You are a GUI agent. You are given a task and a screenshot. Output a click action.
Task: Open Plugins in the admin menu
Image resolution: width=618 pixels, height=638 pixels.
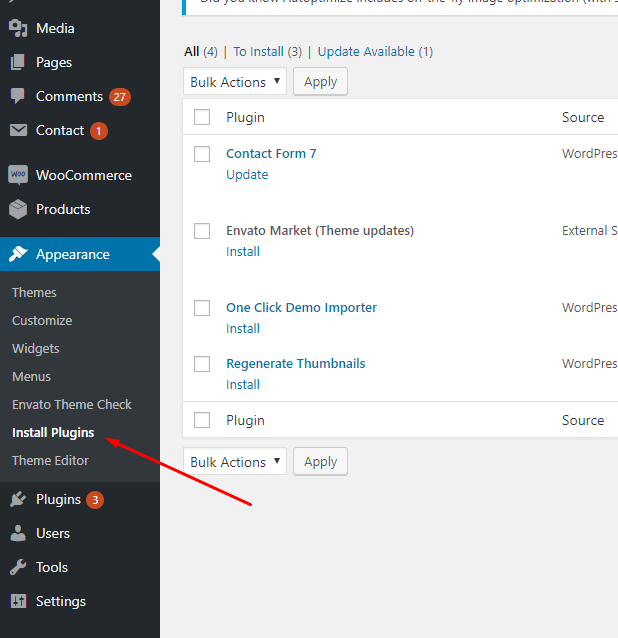(59, 500)
